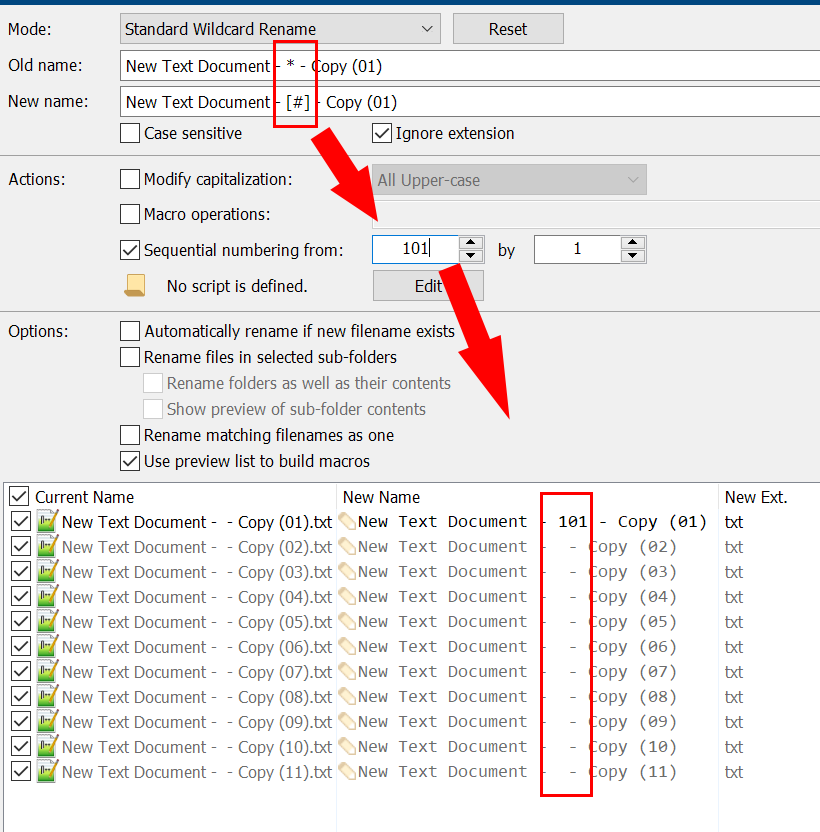The image size is (820, 832).
Task: Toggle the select-all checkbox beside Current Name
Action: 19,497
